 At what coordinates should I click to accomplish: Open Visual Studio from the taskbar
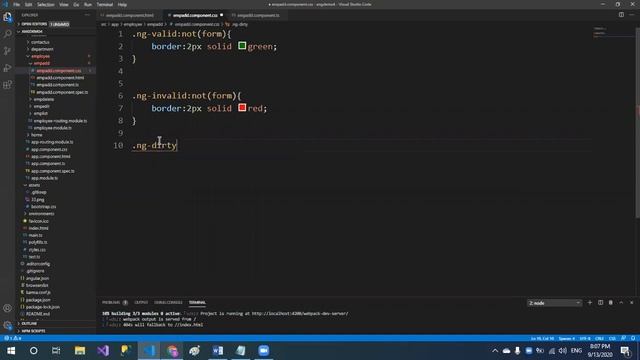point(103,351)
